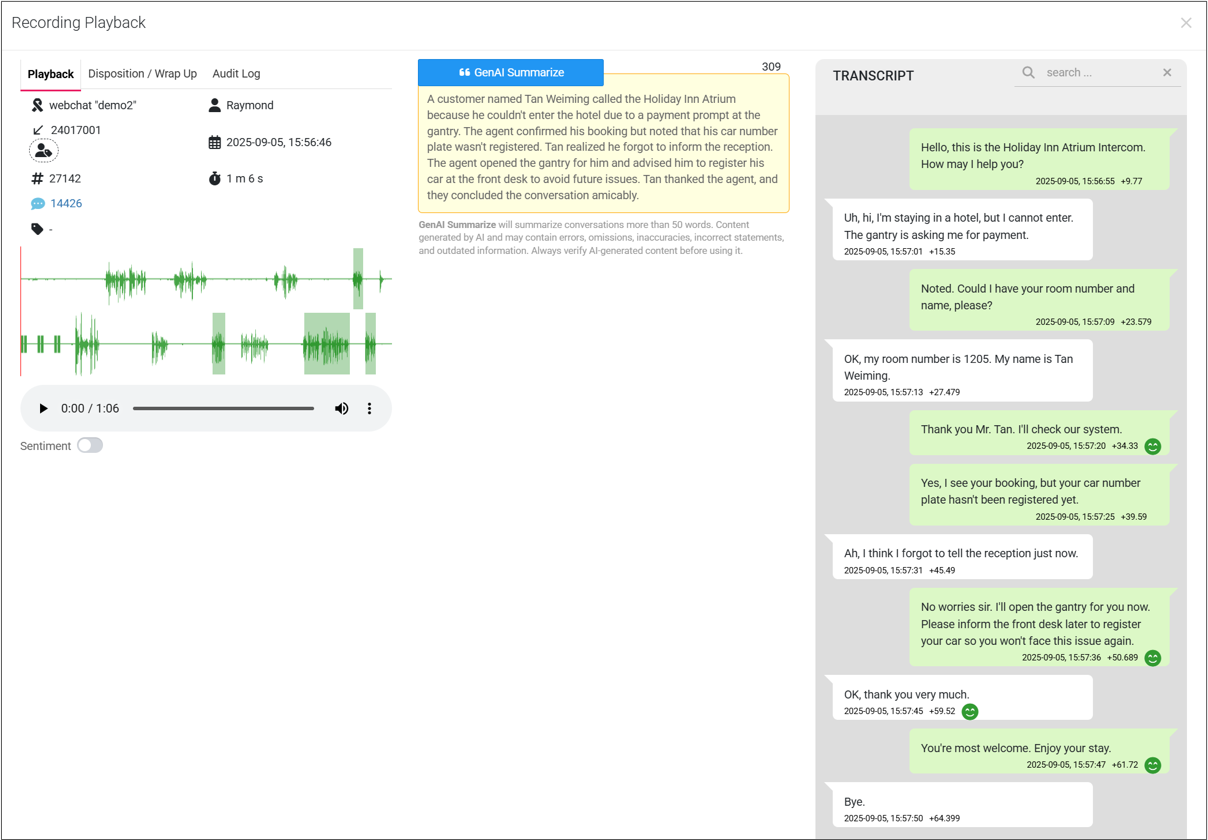Click the webchat queue icon beside demo2
Viewport: 1208px width, 840px height.
point(37,106)
